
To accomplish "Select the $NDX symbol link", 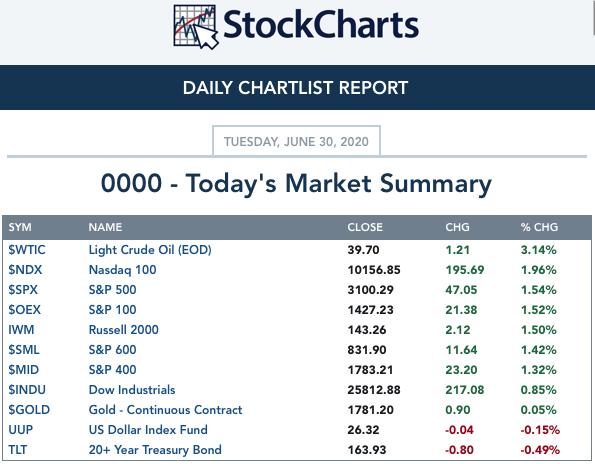I will click(x=25, y=270).
